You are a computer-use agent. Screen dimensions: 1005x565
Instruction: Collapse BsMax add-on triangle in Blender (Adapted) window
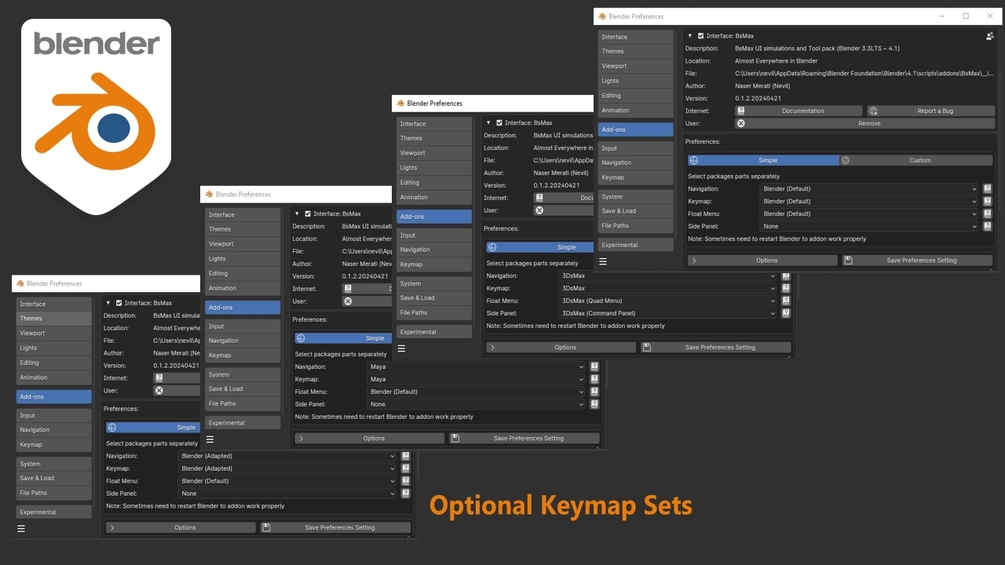(108, 303)
